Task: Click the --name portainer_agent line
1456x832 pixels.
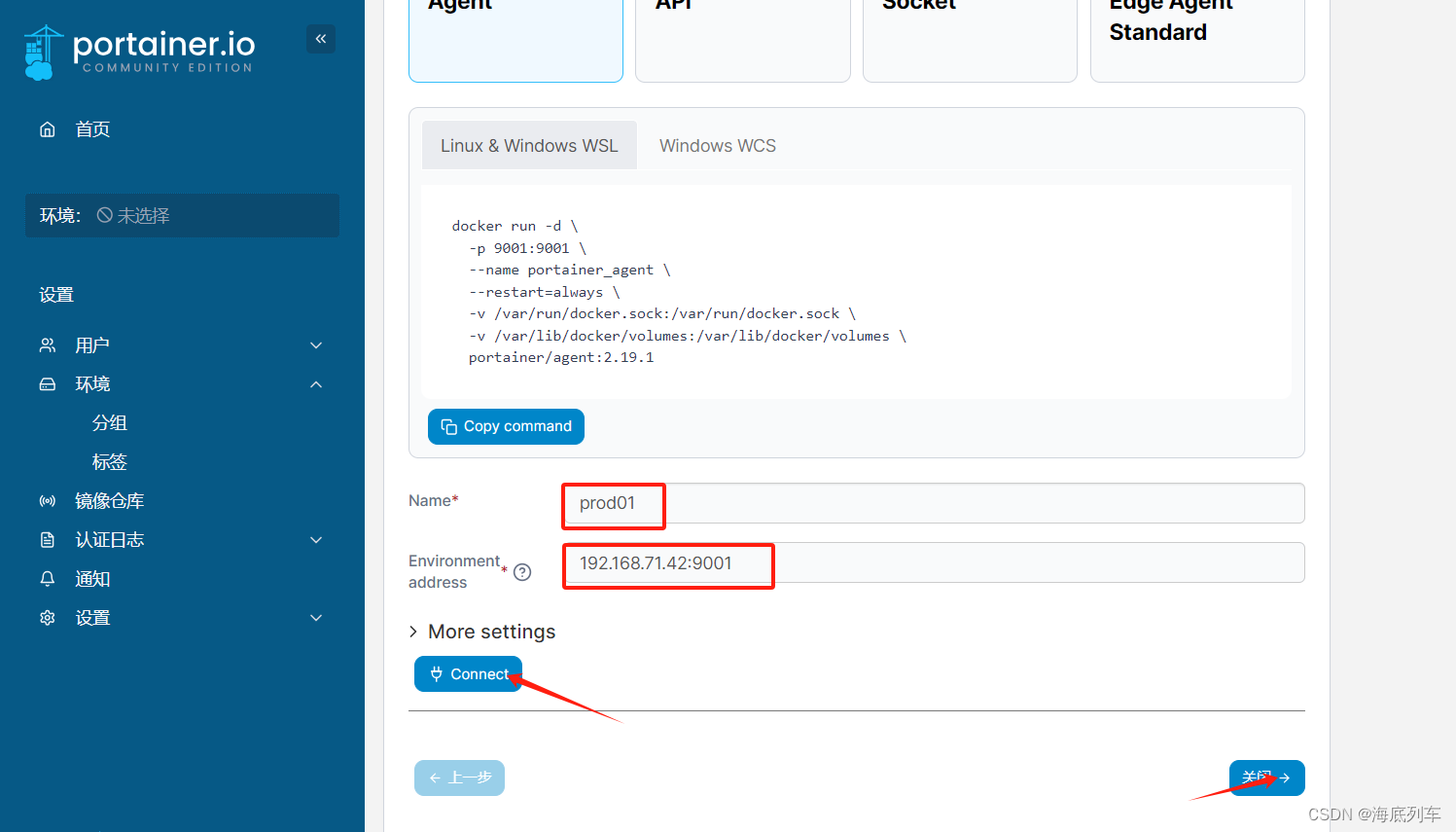Action: click(570, 270)
